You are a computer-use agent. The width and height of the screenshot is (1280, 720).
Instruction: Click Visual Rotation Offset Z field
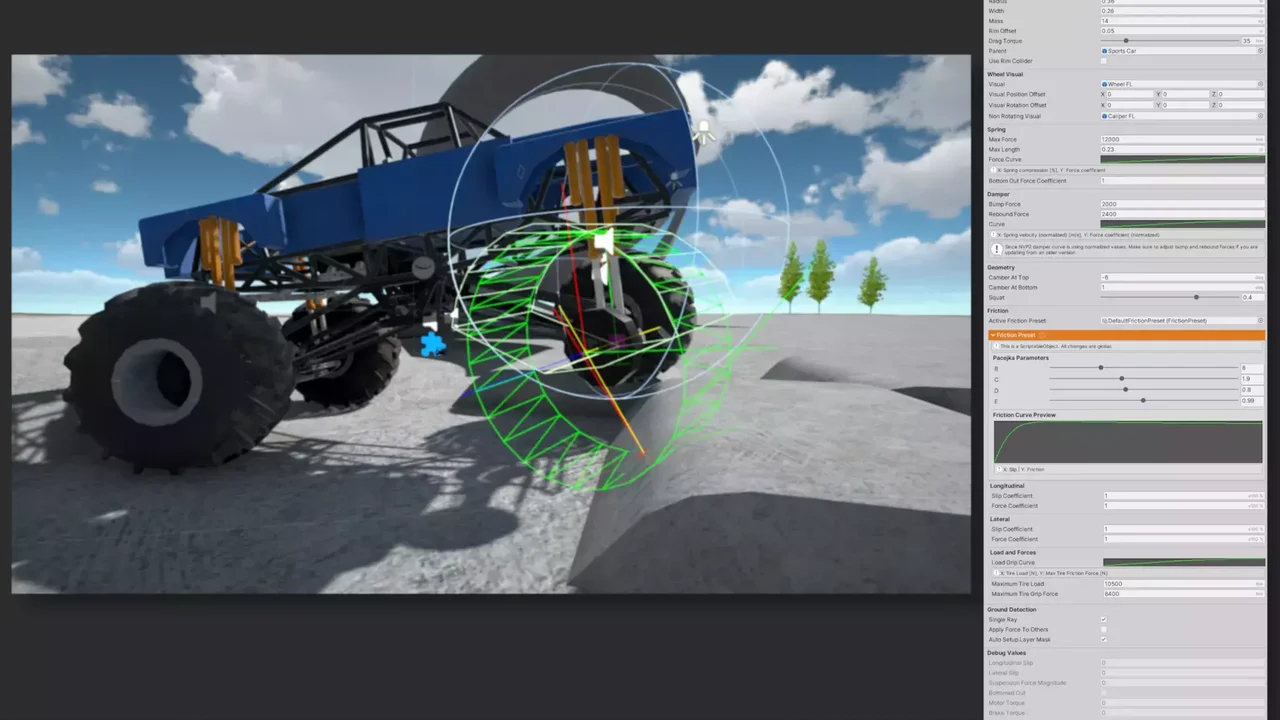tap(1241, 105)
